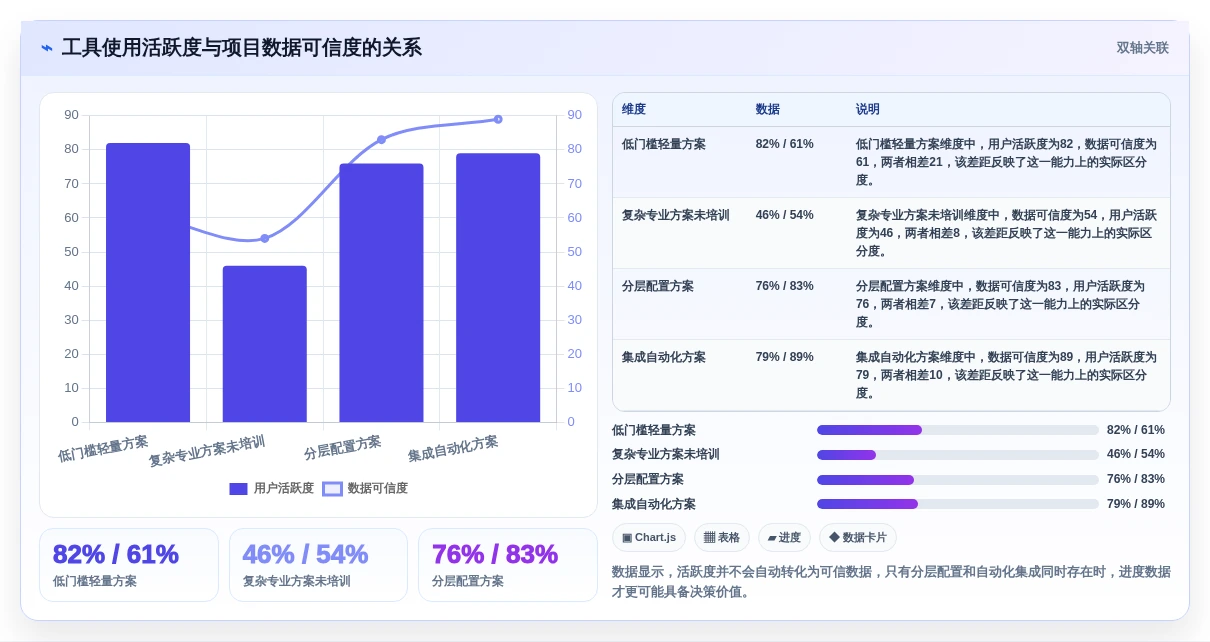This screenshot has height=642, width=1210.
Task: Click line point above 复杂专业方案未培训 bar
Action: 265,238
